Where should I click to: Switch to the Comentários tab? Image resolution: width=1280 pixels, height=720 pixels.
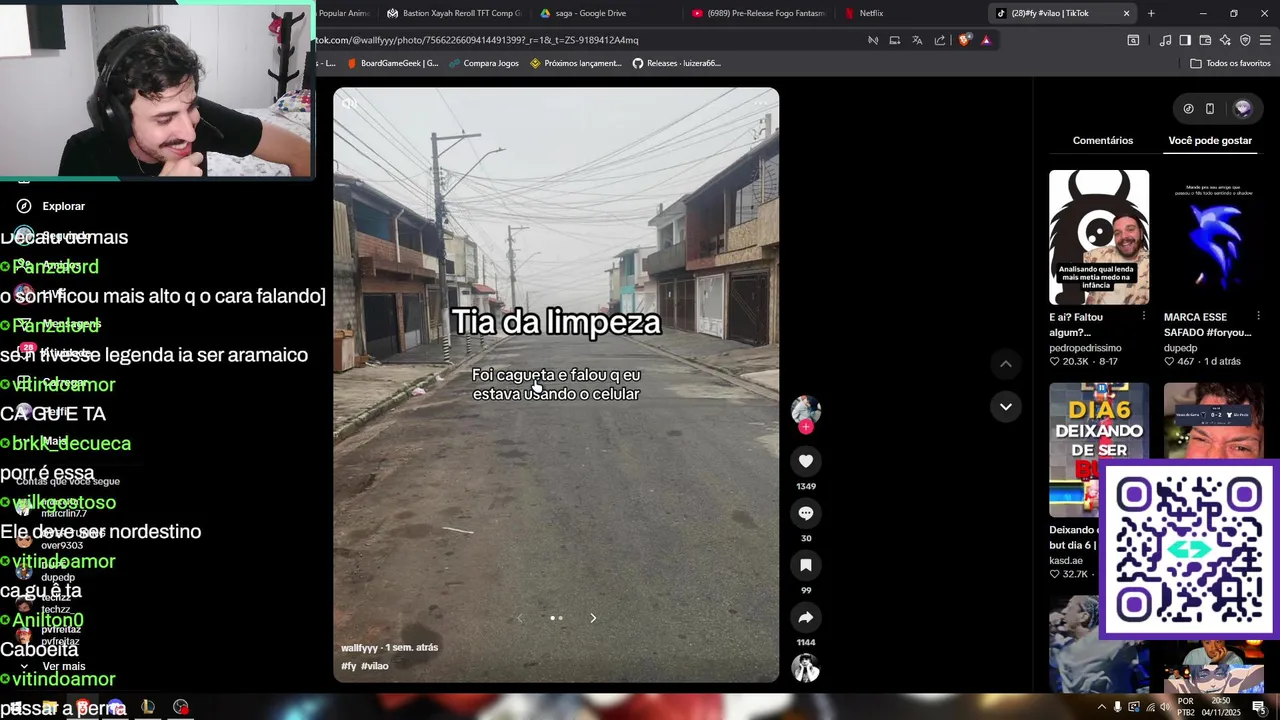(1103, 140)
